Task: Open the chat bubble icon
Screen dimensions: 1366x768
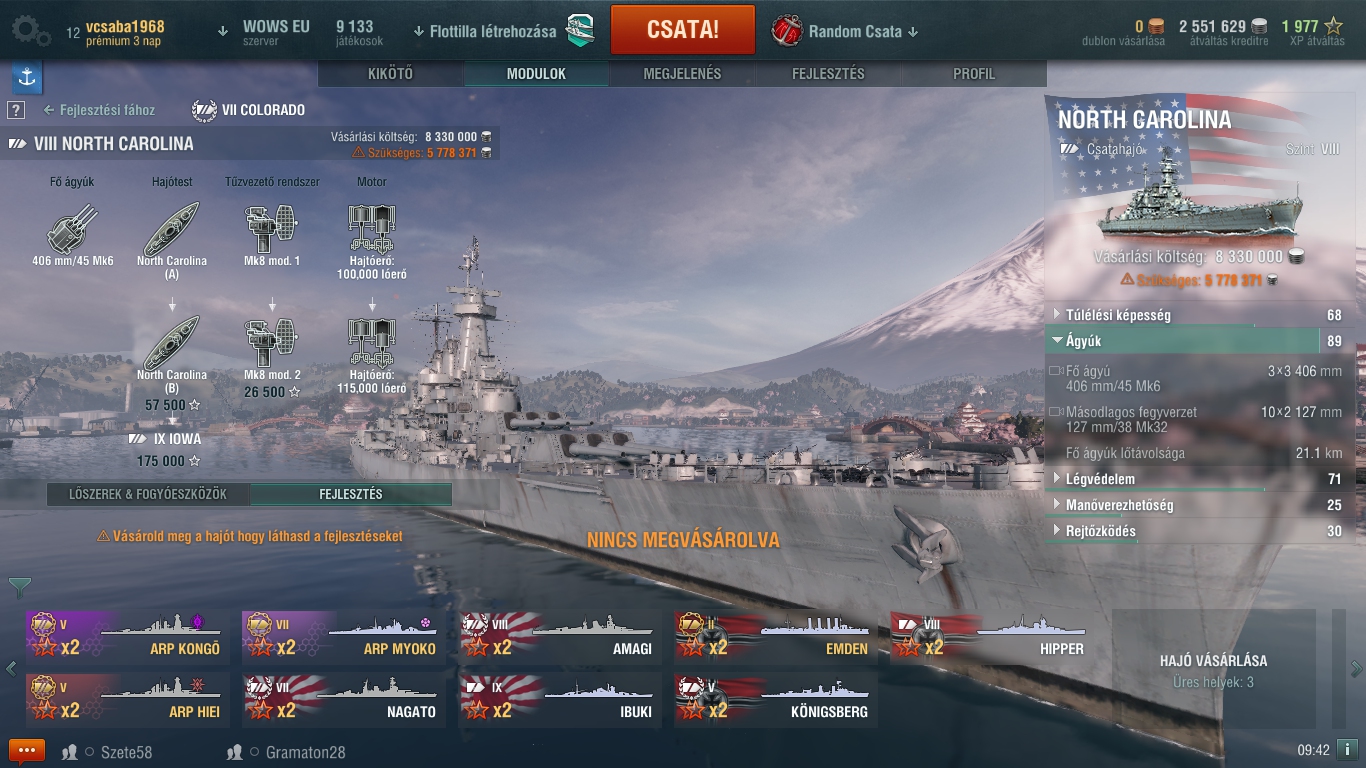Action: [x=27, y=751]
